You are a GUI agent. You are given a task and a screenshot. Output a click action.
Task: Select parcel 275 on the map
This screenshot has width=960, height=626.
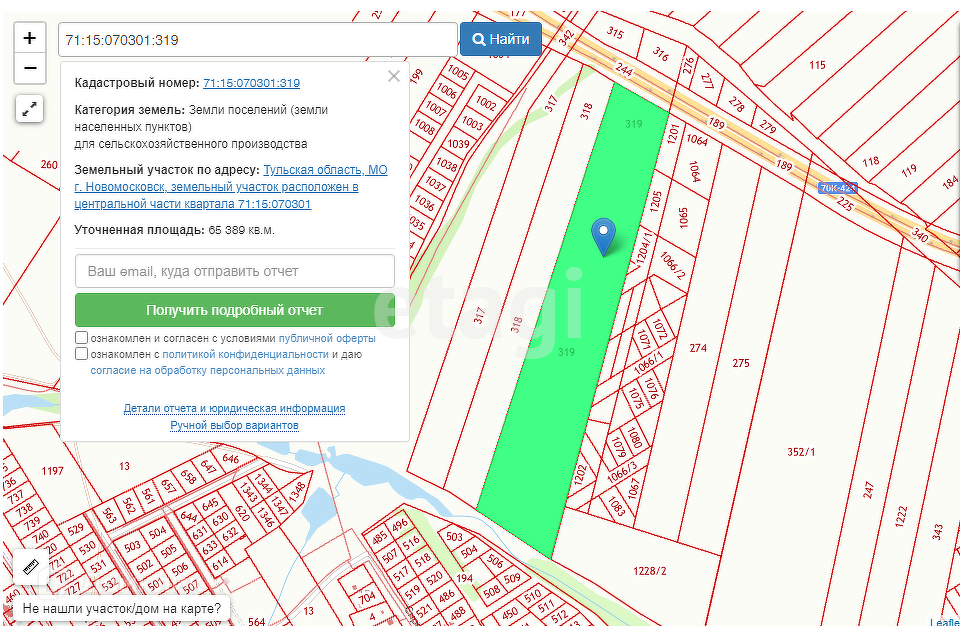click(741, 363)
